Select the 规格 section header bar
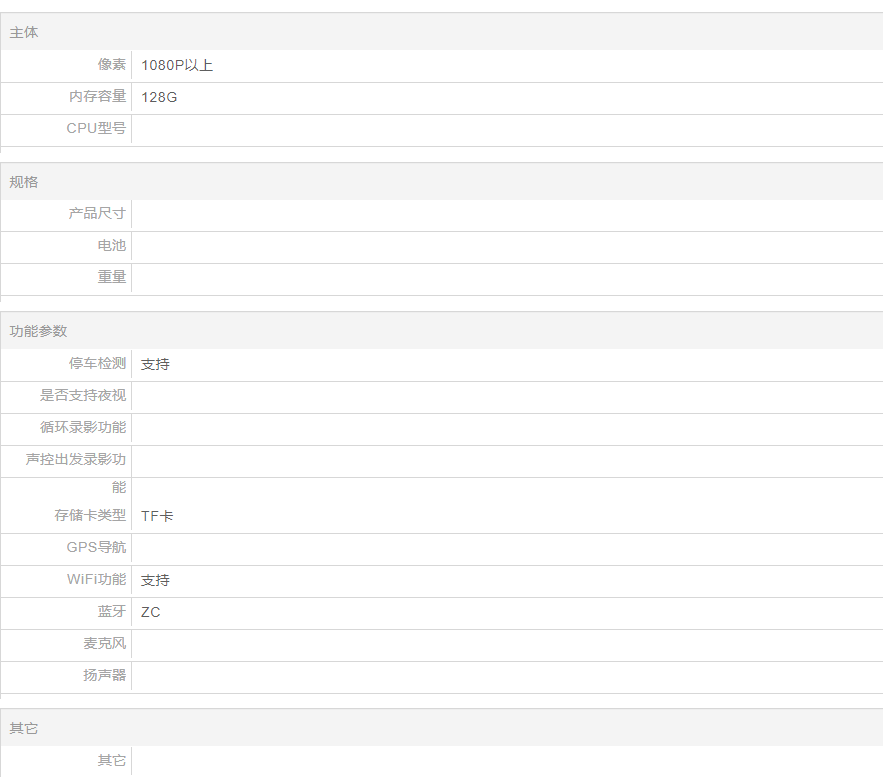Viewport: 886px width, 777px height. [x=441, y=182]
